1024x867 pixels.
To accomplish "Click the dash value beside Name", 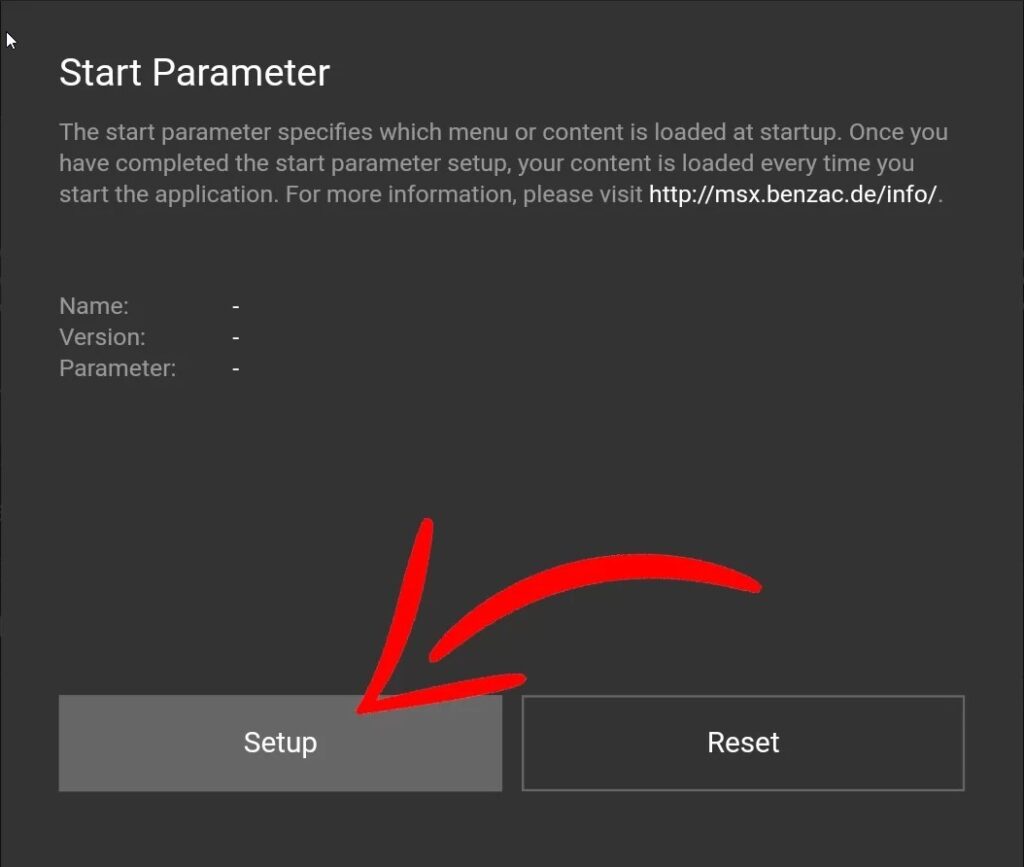I will pyautogui.click(x=236, y=306).
